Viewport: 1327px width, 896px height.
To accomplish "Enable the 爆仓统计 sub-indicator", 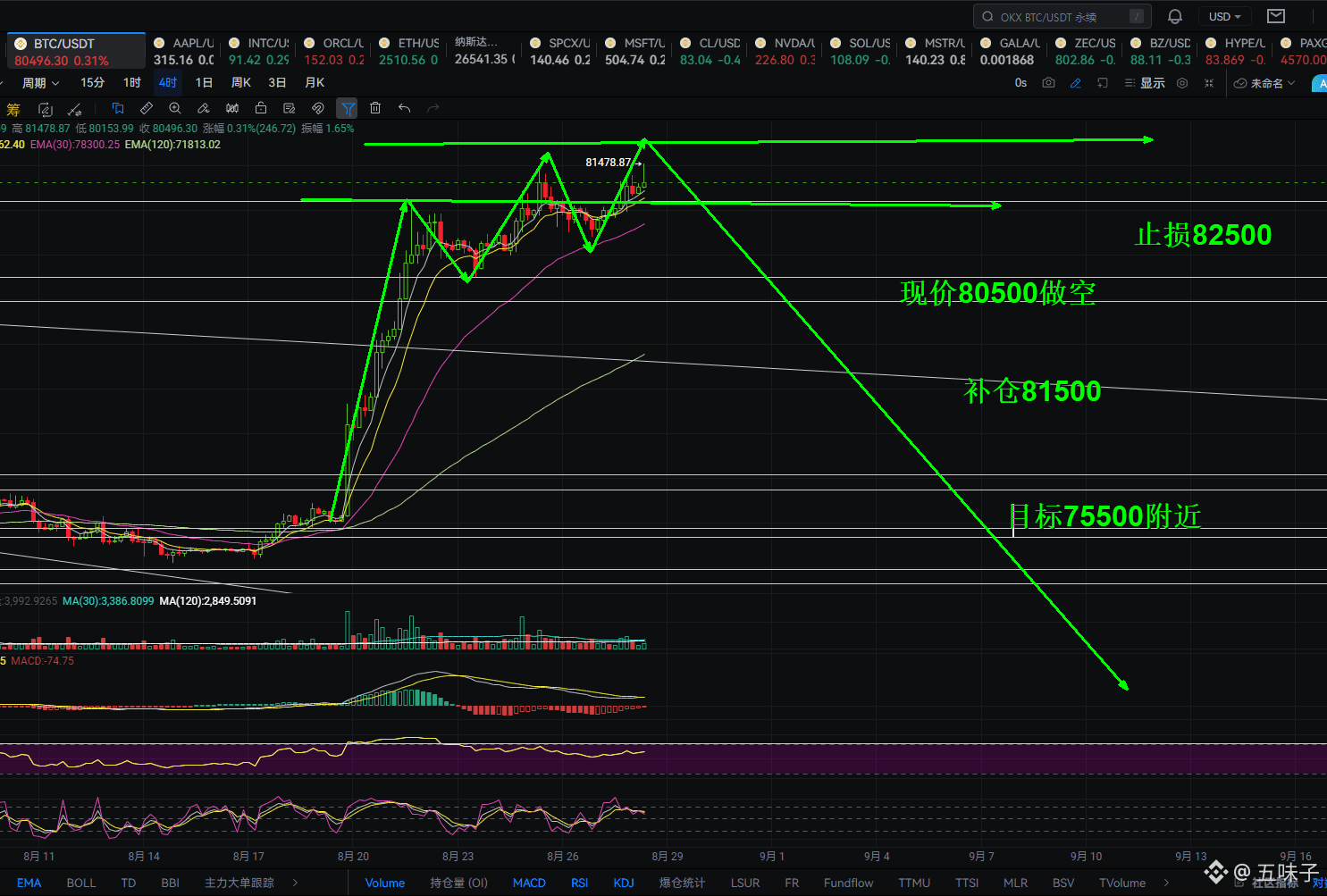I will click(x=682, y=883).
